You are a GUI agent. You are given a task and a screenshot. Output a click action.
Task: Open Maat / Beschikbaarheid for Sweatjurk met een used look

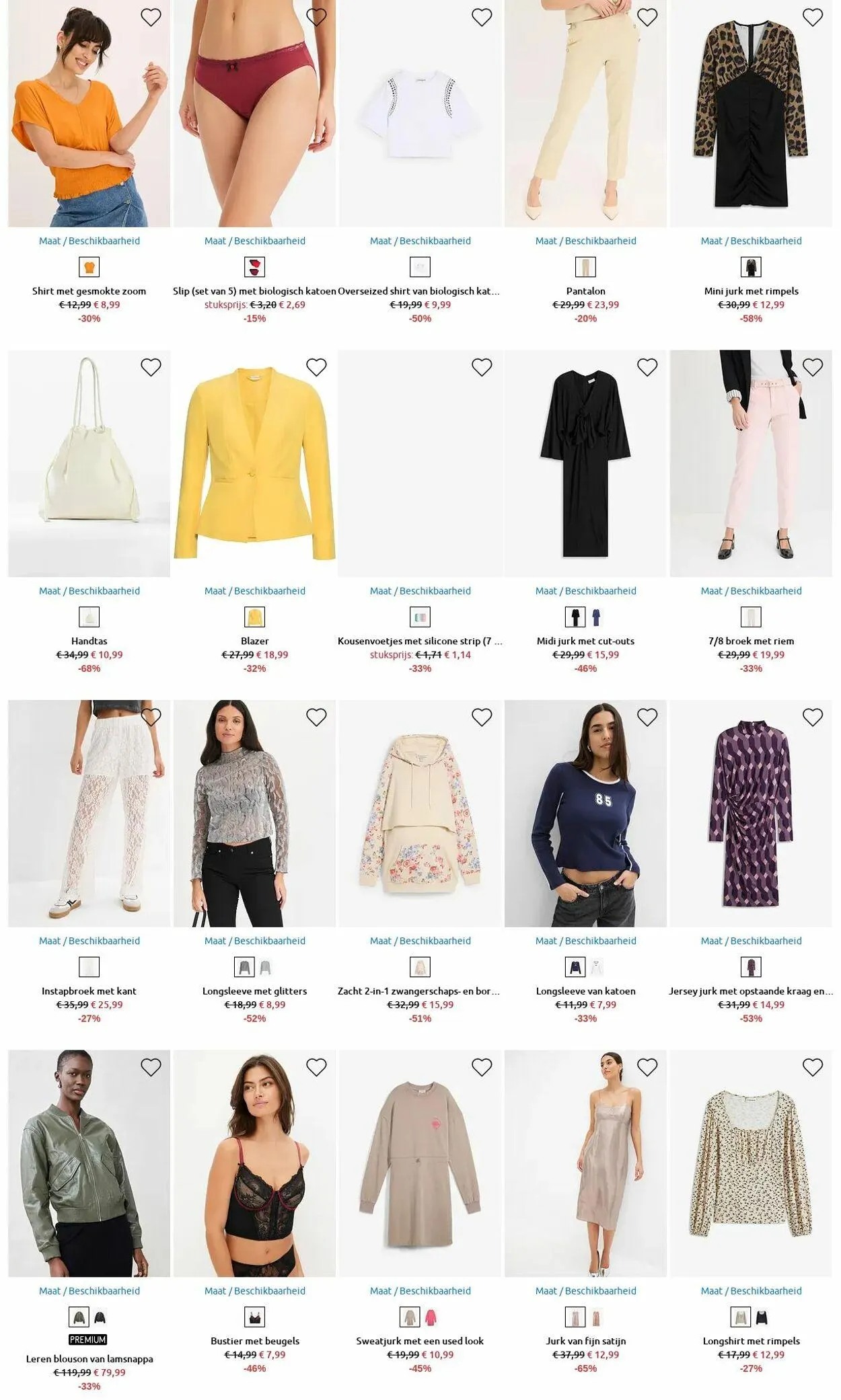420,1291
